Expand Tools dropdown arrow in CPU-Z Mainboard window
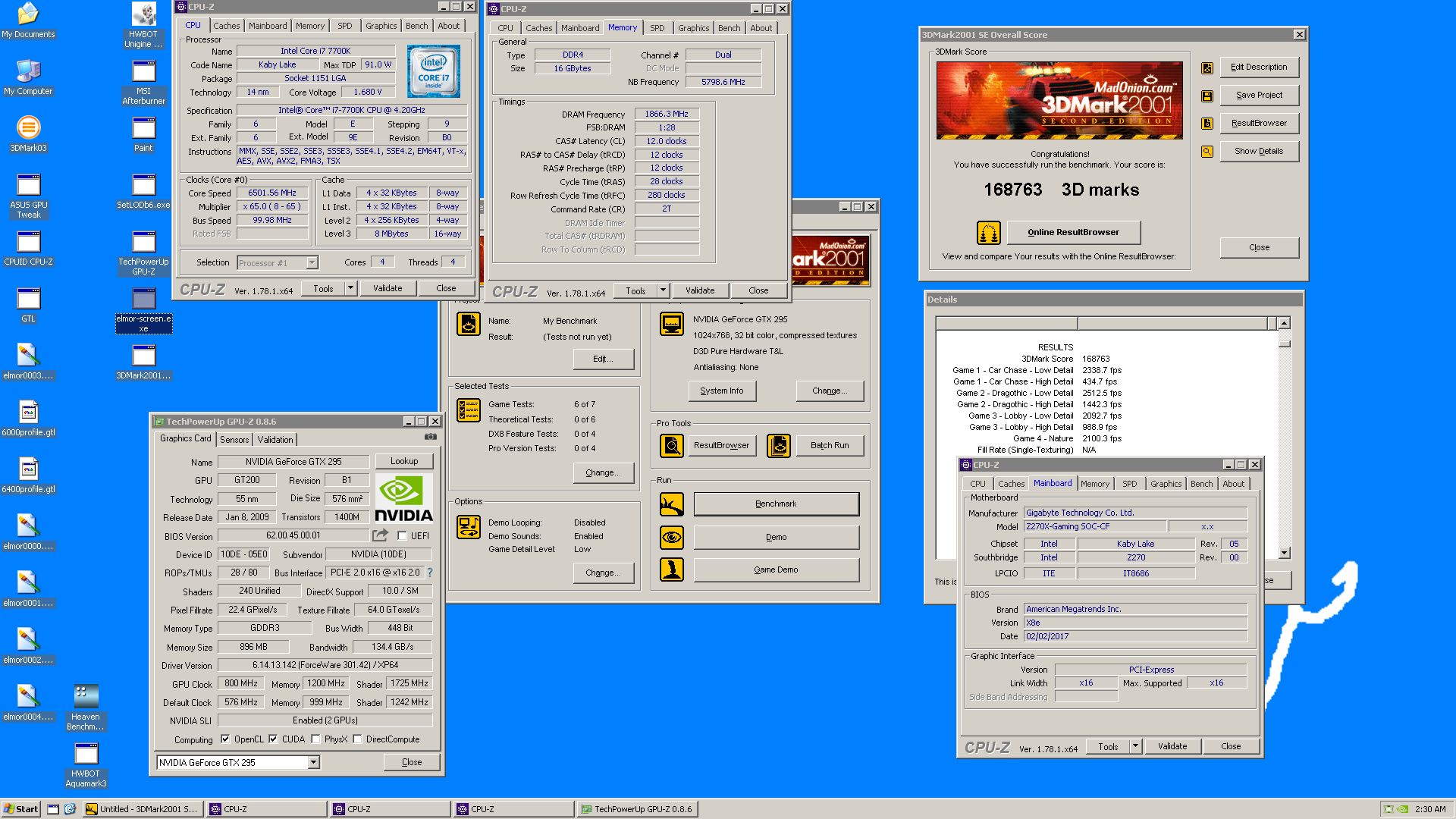 [x=1135, y=746]
